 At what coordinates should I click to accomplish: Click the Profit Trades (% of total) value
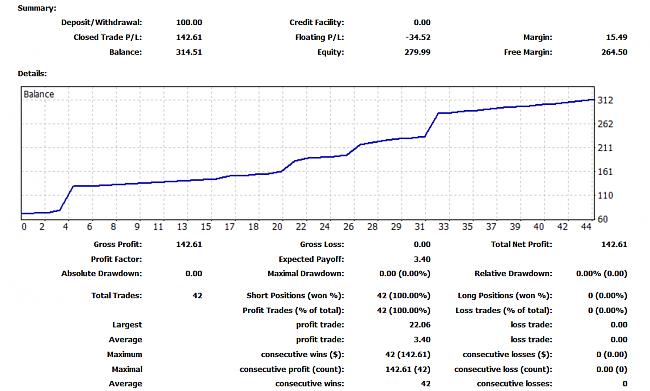[404, 311]
